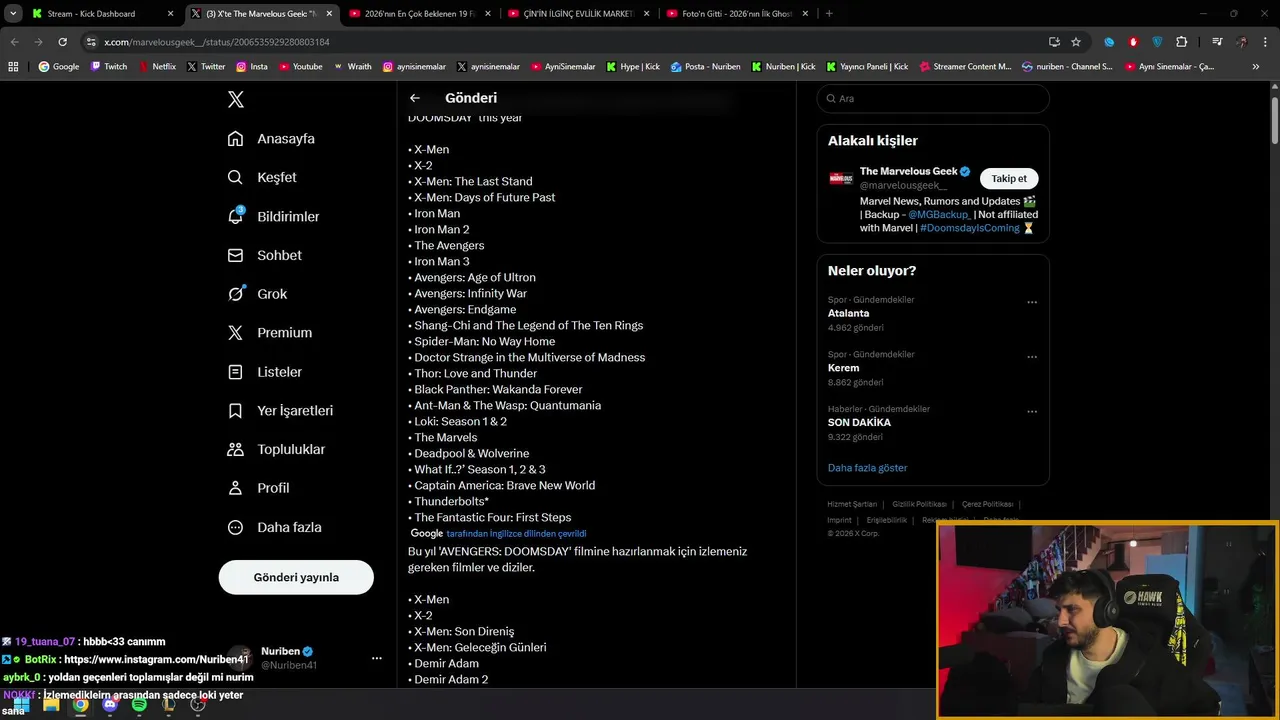Viewport: 1280px width, 720px height.
Task: Bookmark this page with the star icon
Action: pos(1076,42)
